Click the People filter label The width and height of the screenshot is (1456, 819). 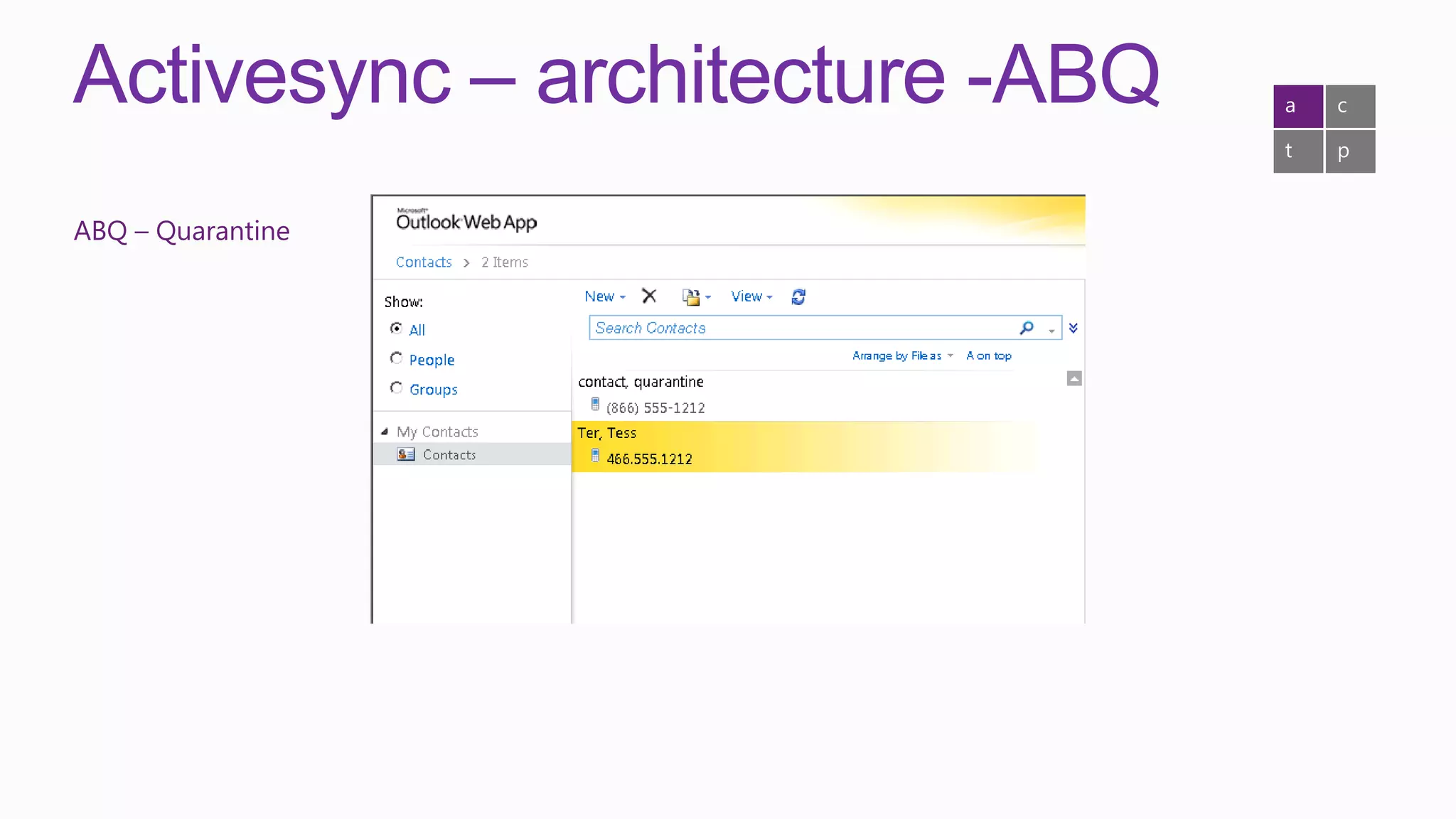click(x=432, y=360)
